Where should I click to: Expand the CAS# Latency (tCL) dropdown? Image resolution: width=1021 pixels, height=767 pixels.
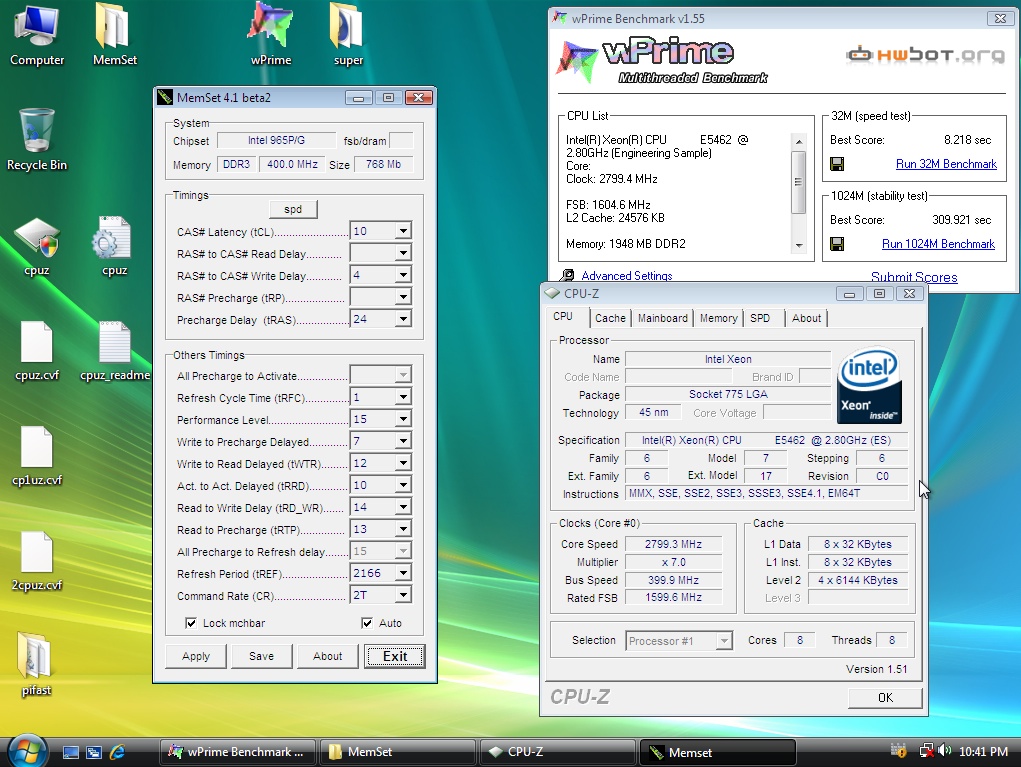(404, 231)
